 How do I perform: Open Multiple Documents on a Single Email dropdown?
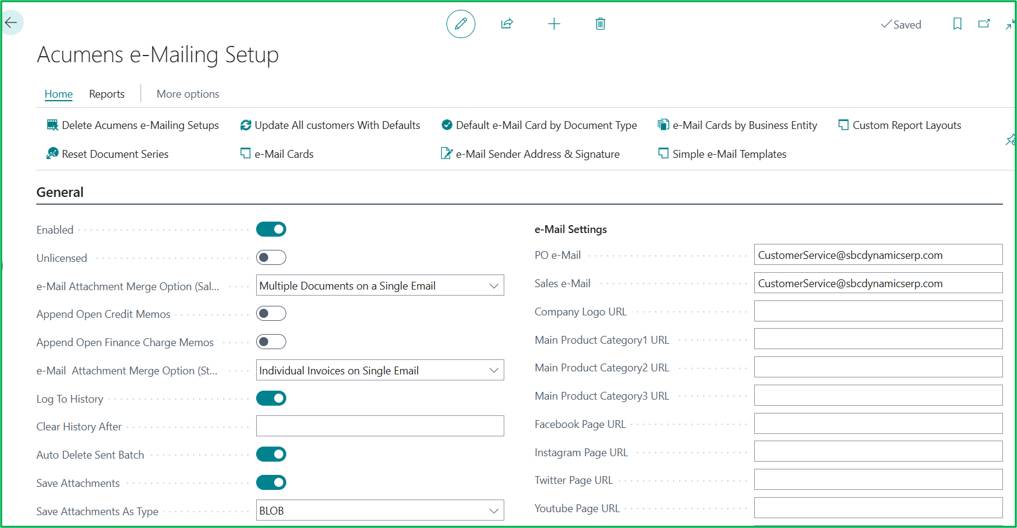(x=380, y=285)
